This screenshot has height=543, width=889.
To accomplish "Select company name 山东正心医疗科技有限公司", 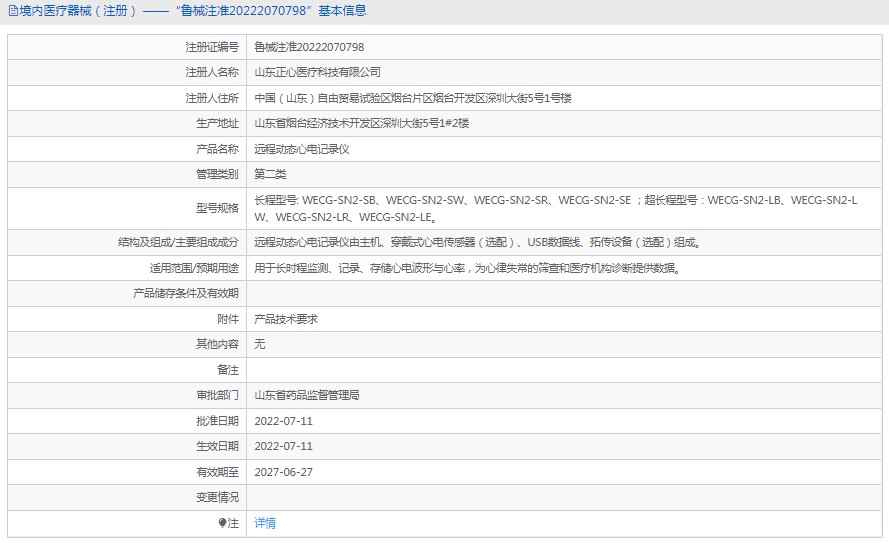I will [x=318, y=72].
